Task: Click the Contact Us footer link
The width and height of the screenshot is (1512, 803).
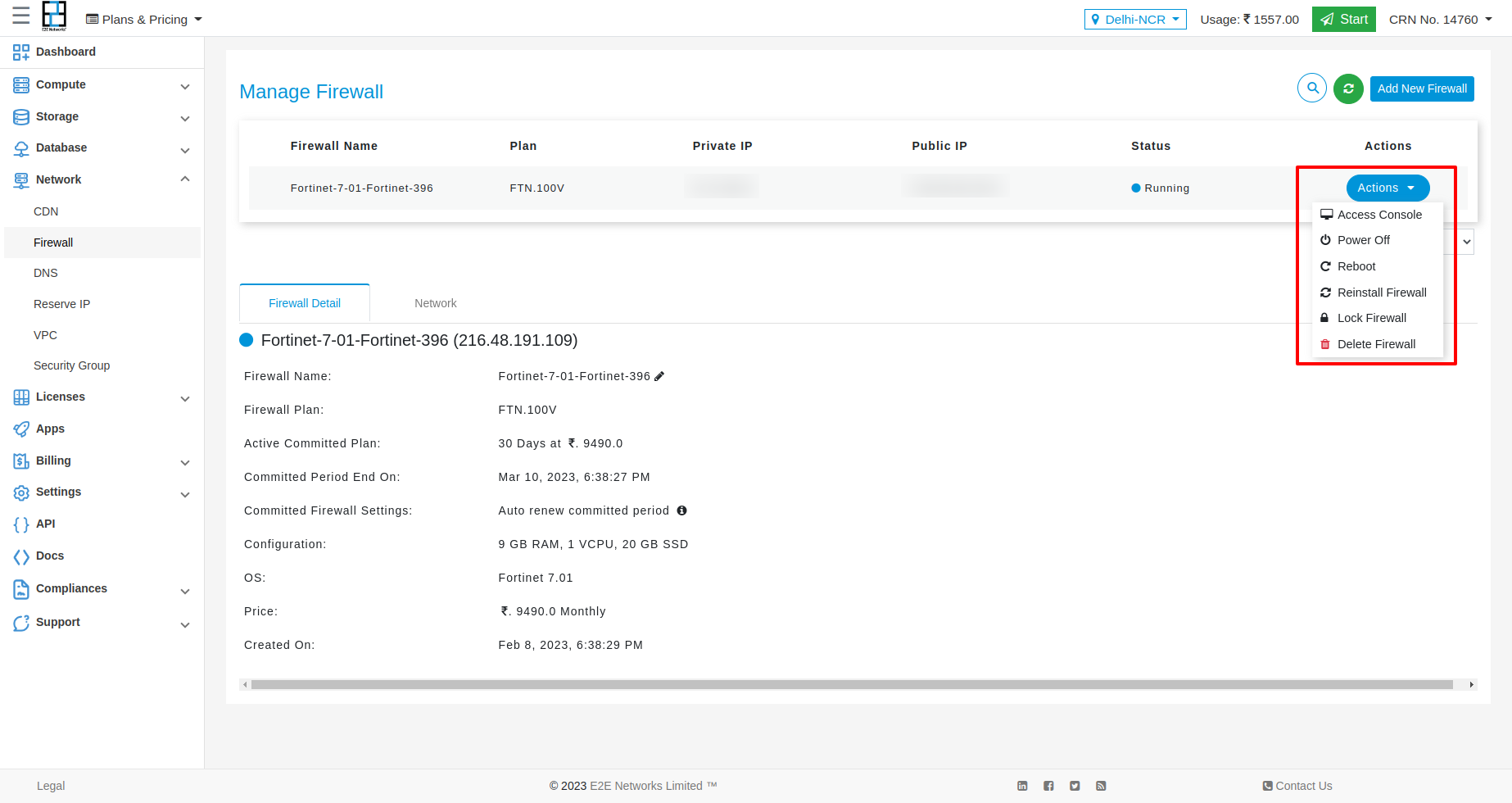Action: pyautogui.click(x=1297, y=786)
